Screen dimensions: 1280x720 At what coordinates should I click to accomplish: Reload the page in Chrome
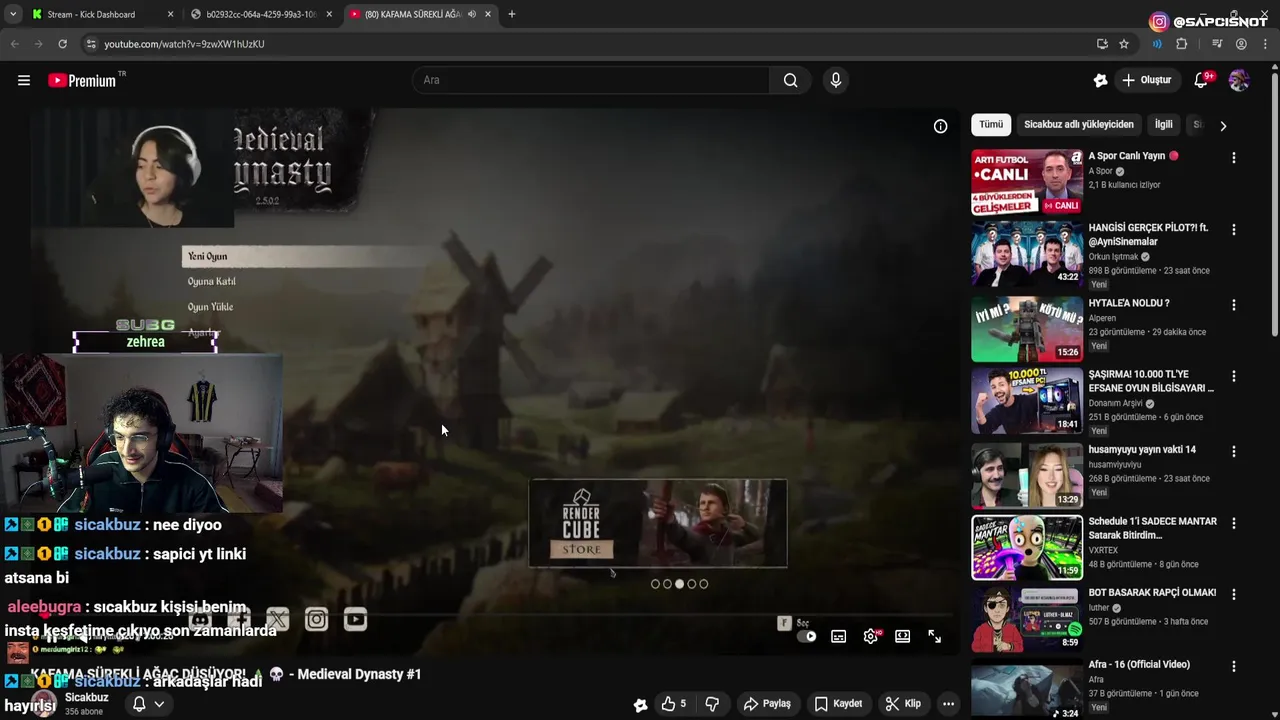pos(62,44)
